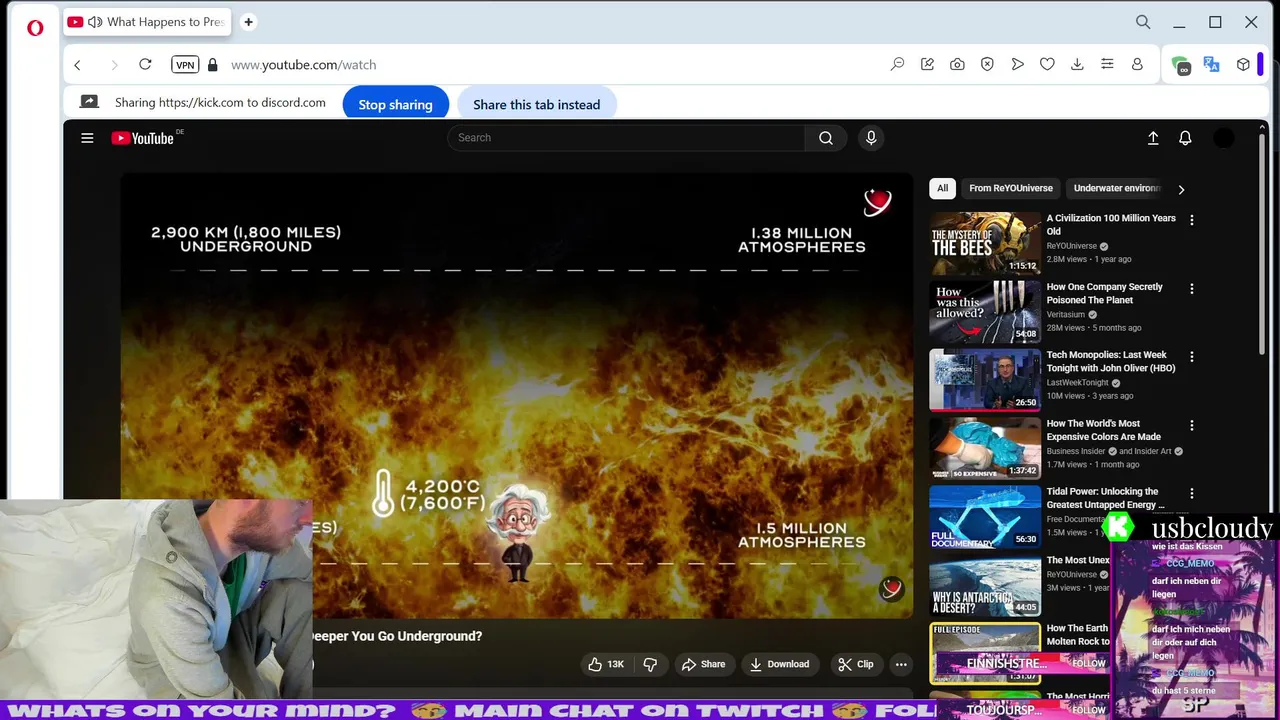Click Share this tab instead
1280x720 pixels.
click(536, 104)
